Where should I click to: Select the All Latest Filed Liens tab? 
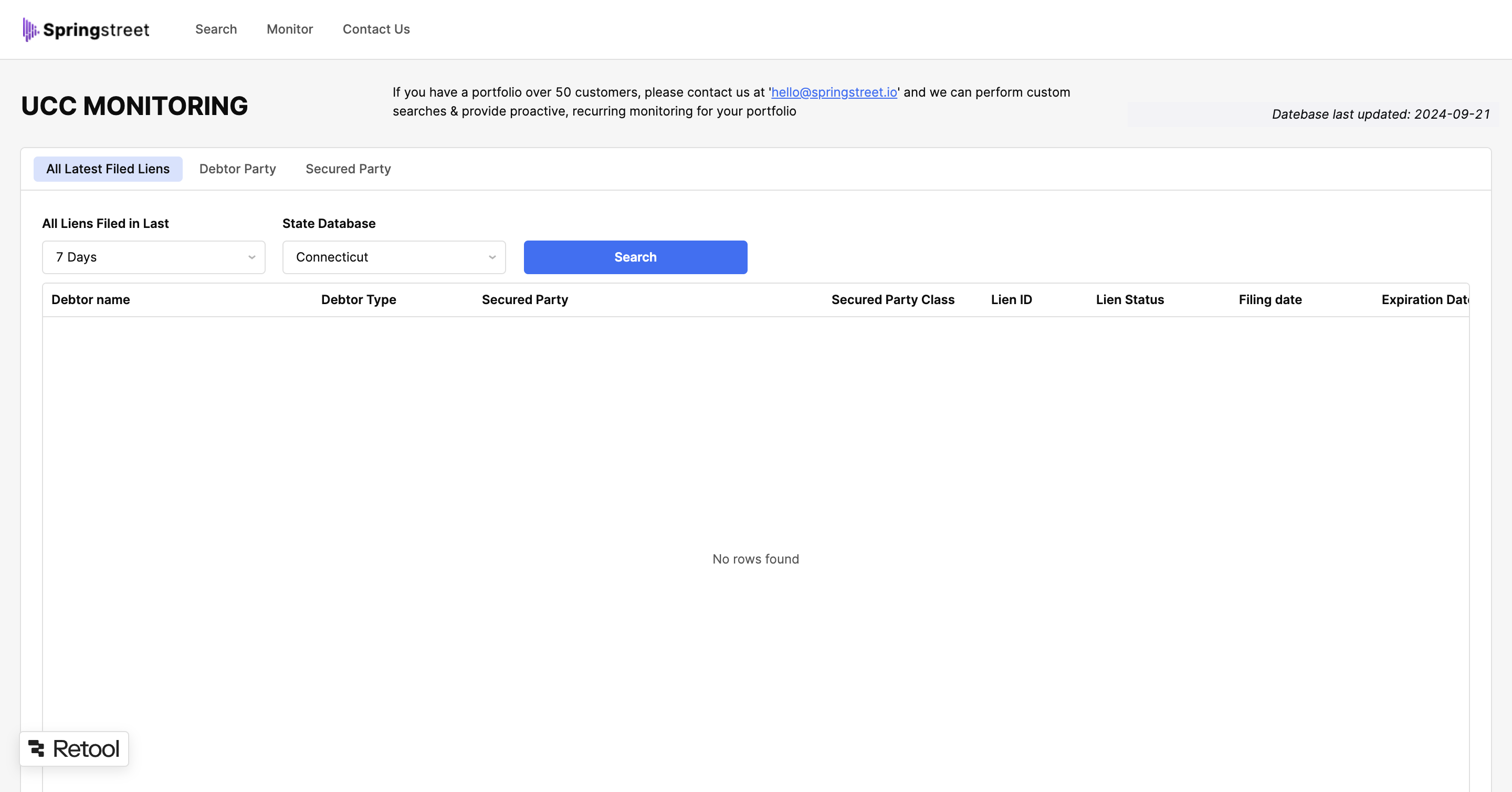[x=108, y=168]
